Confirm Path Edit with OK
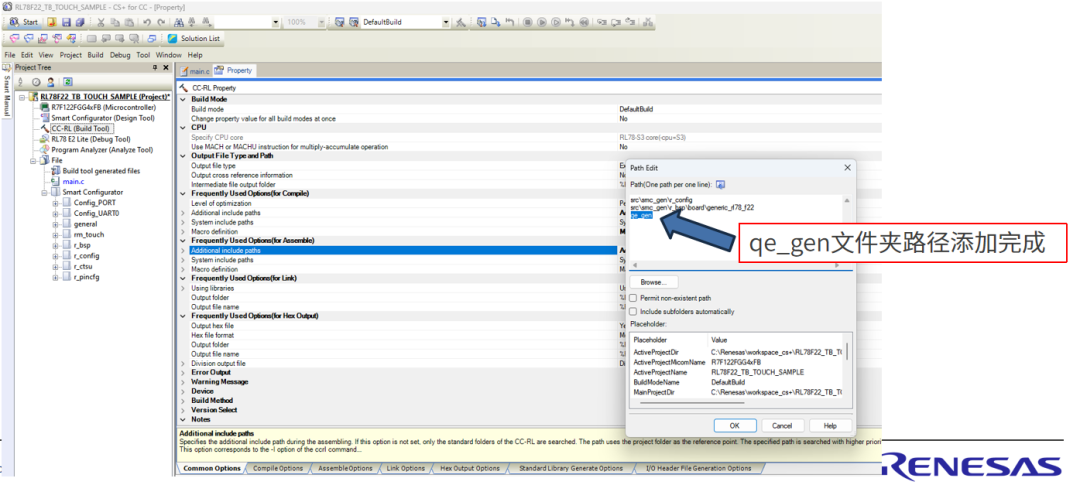The width and height of the screenshot is (1080, 485). (x=735, y=425)
